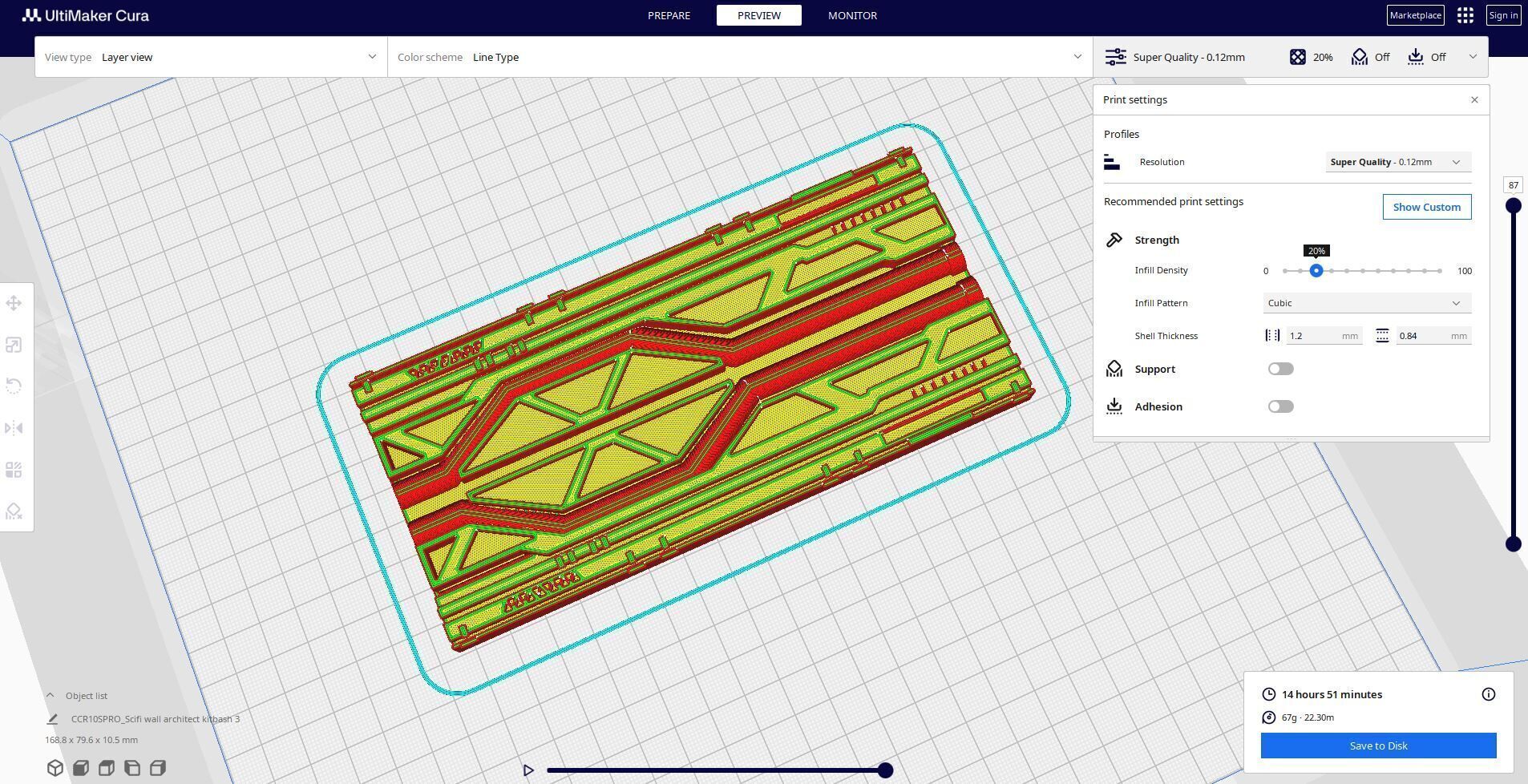Click the 67g · 22.30m material text
1528x784 pixels.
point(1308,717)
